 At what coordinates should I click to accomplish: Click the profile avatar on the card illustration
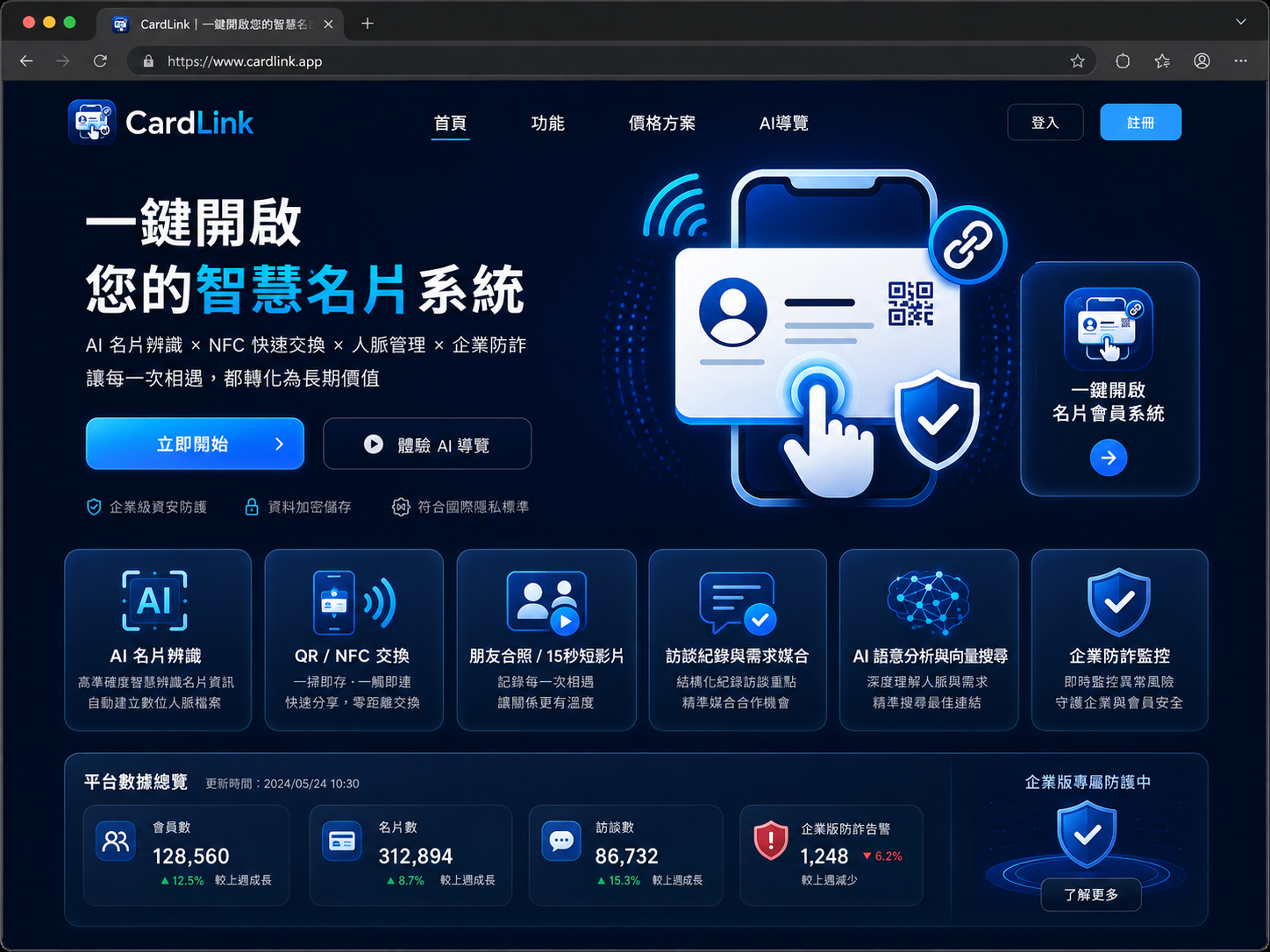[x=732, y=312]
